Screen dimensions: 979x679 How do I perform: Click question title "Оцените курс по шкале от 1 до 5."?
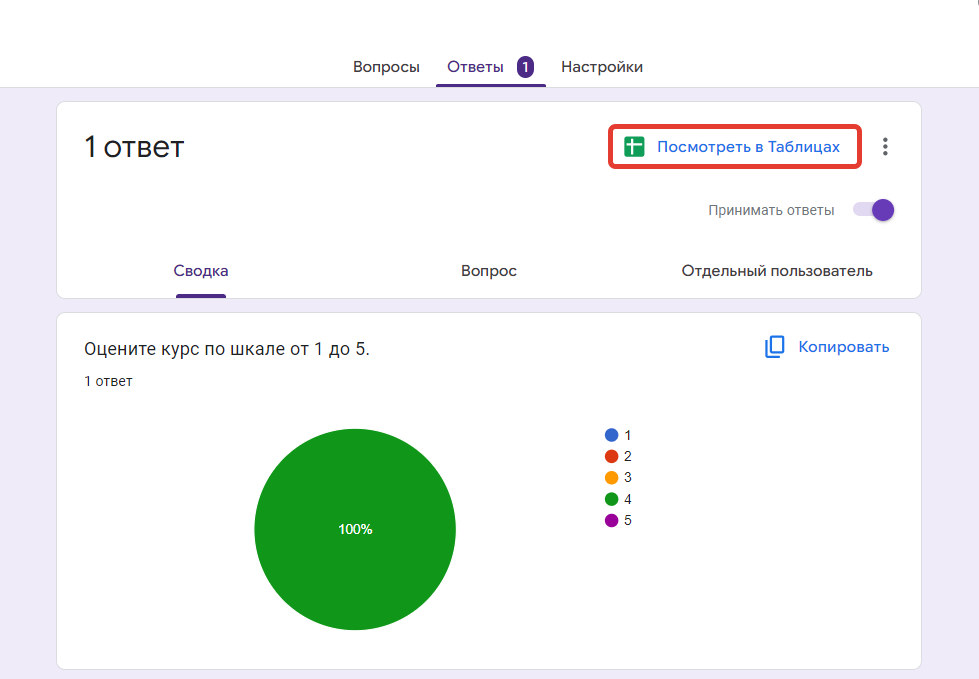[227, 349]
